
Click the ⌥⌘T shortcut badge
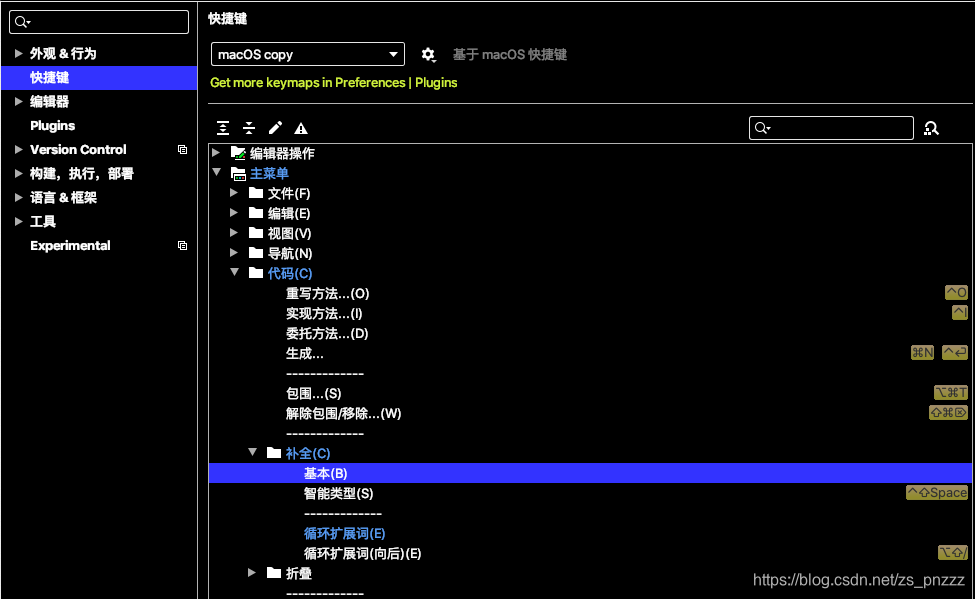[951, 392]
